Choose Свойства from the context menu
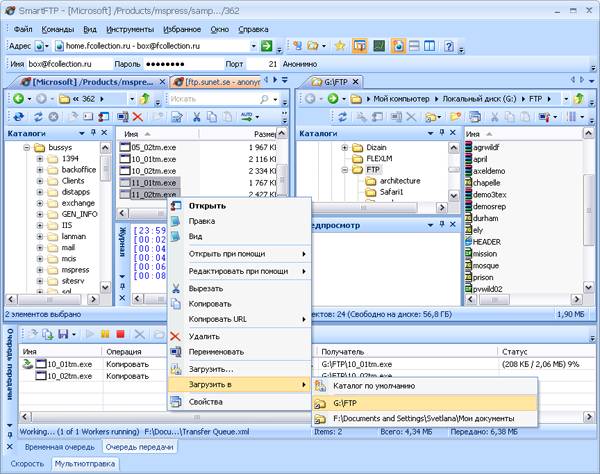 coord(239,402)
